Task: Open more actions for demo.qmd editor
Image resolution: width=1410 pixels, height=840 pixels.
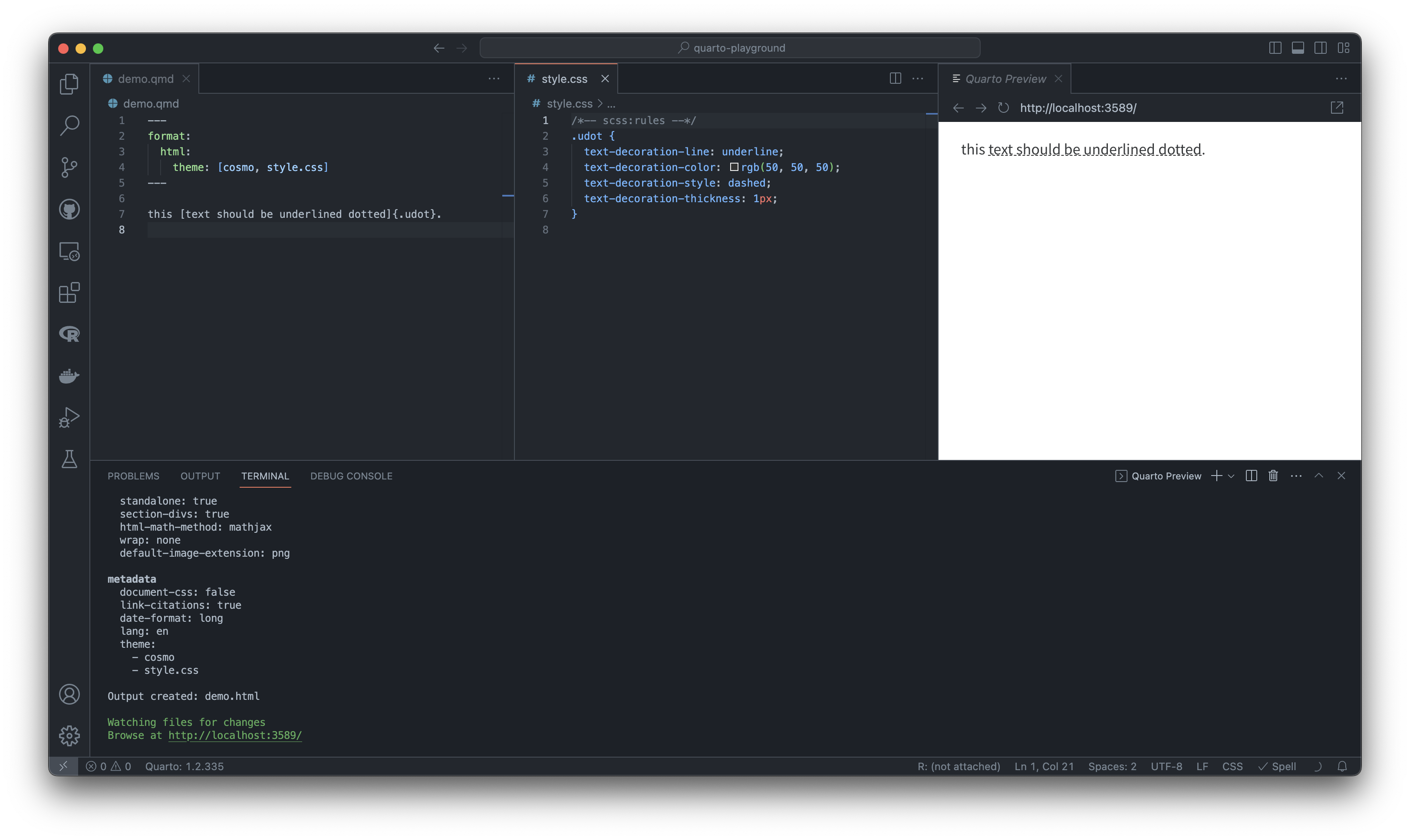Action: [x=494, y=79]
